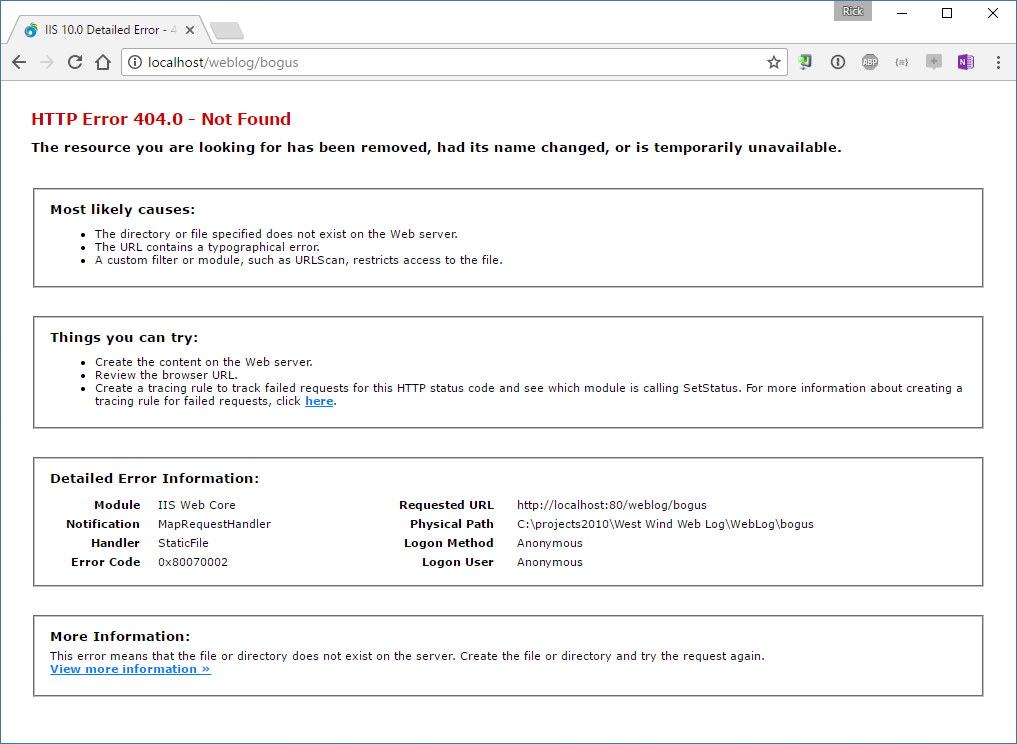View site information icon in address bar
This screenshot has width=1017, height=744.
coord(135,62)
